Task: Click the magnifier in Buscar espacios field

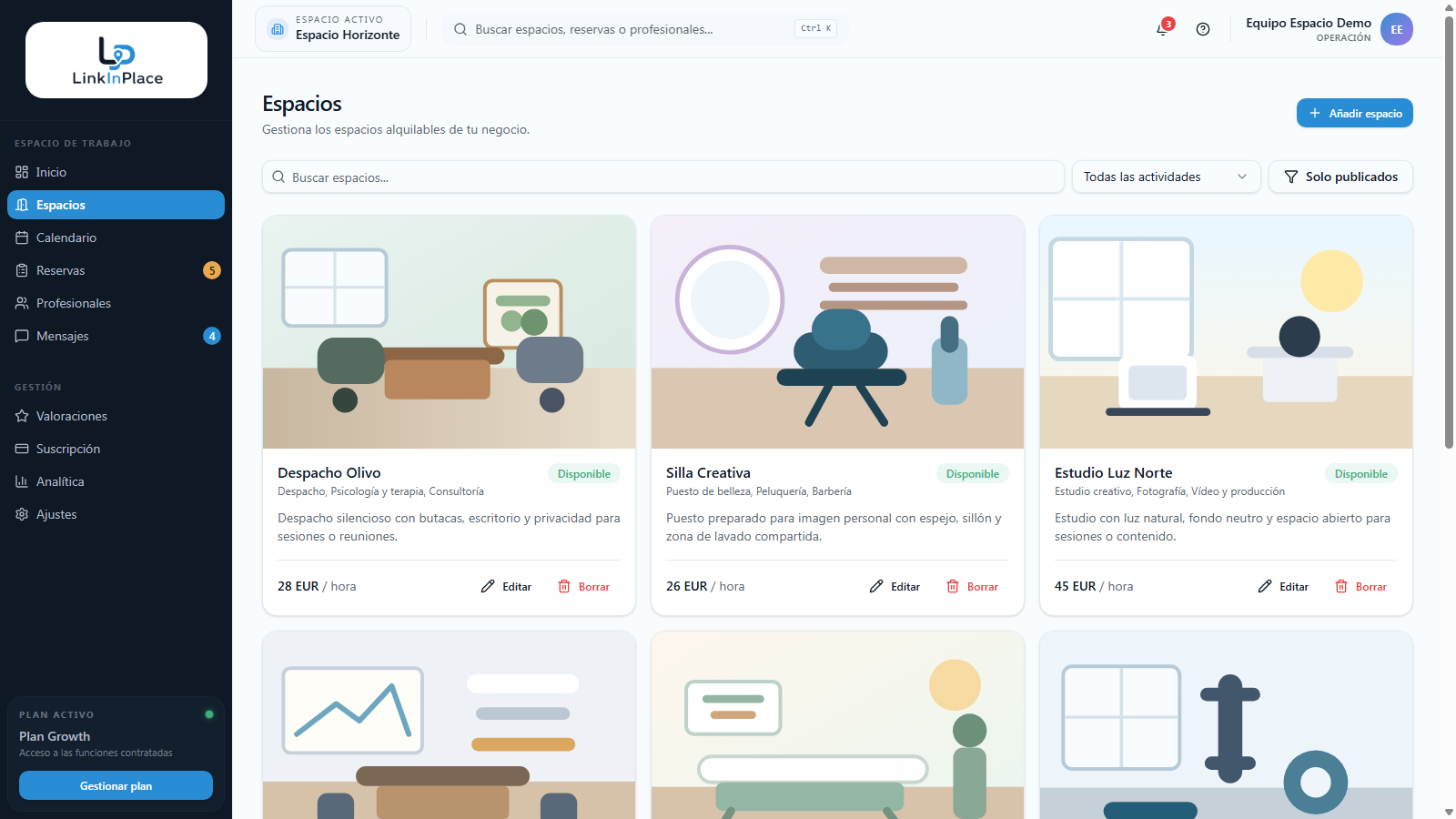Action: [x=278, y=177]
